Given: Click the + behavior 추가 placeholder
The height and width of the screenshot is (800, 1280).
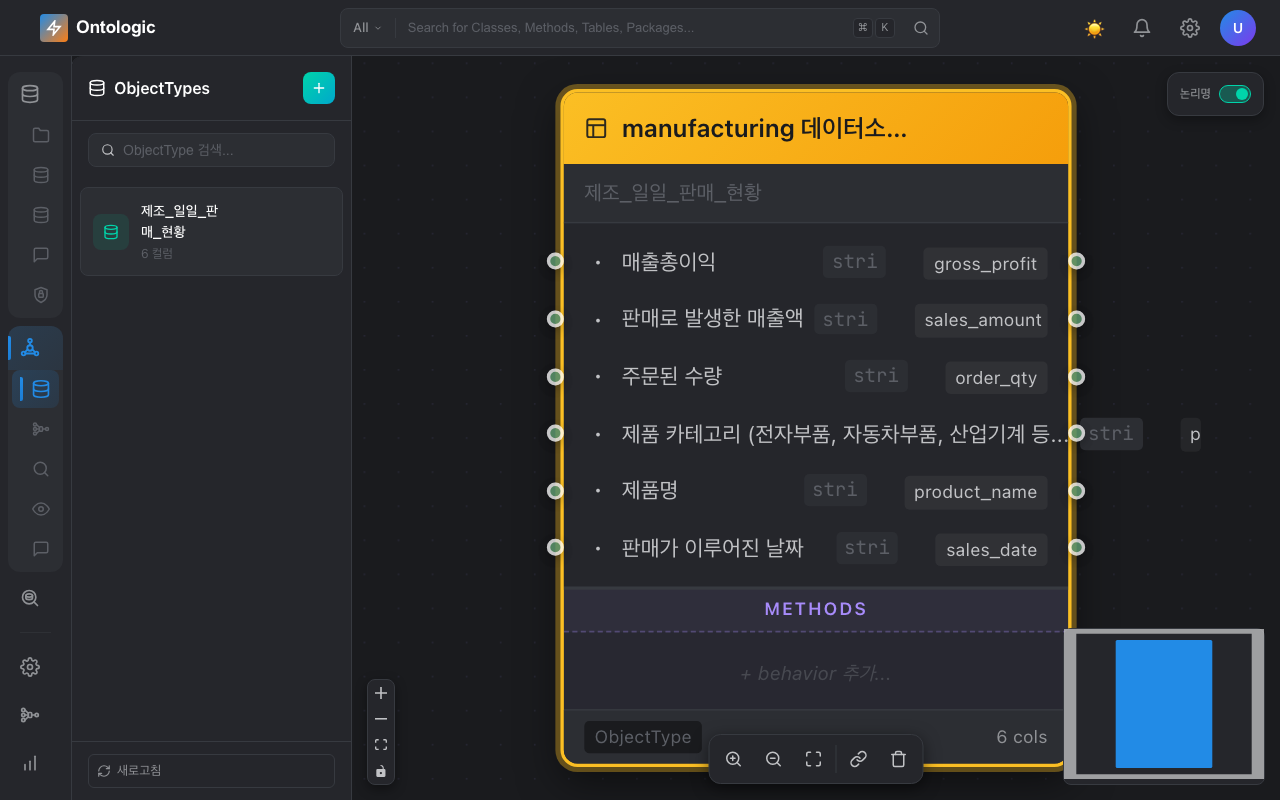Looking at the screenshot, I should click(816, 673).
